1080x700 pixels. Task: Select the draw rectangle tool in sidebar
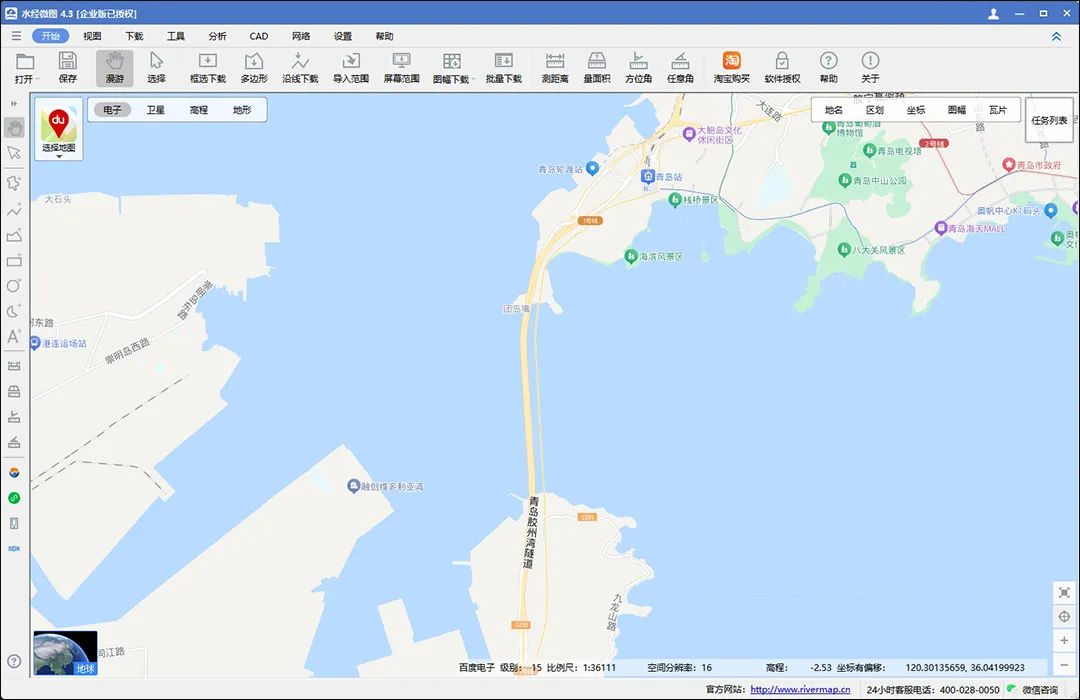pos(14,260)
